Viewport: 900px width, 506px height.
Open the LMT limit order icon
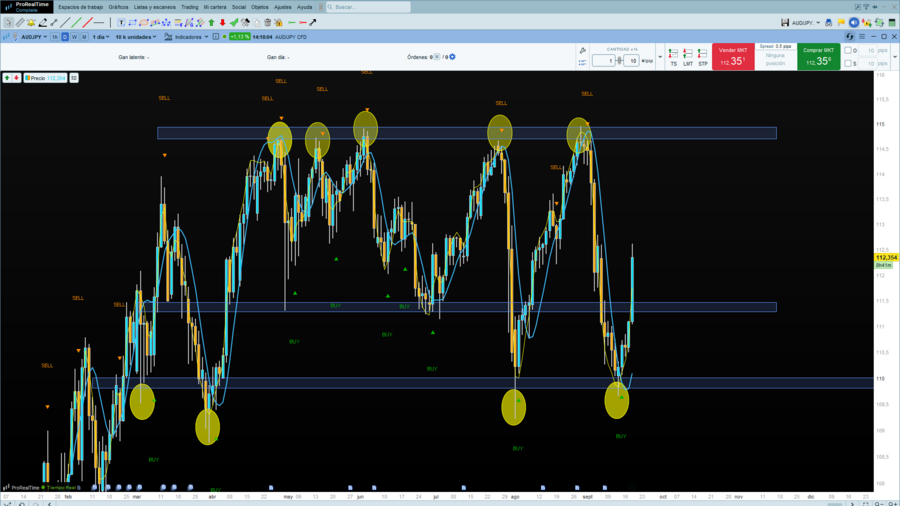(688, 57)
